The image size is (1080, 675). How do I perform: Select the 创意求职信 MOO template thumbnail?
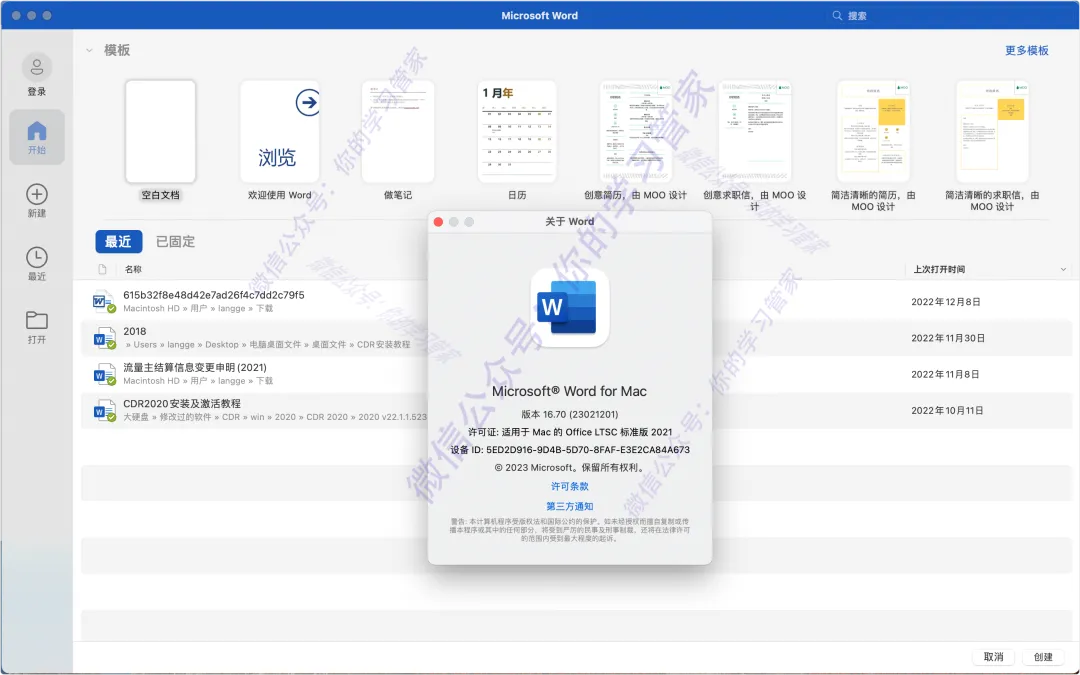coord(755,132)
